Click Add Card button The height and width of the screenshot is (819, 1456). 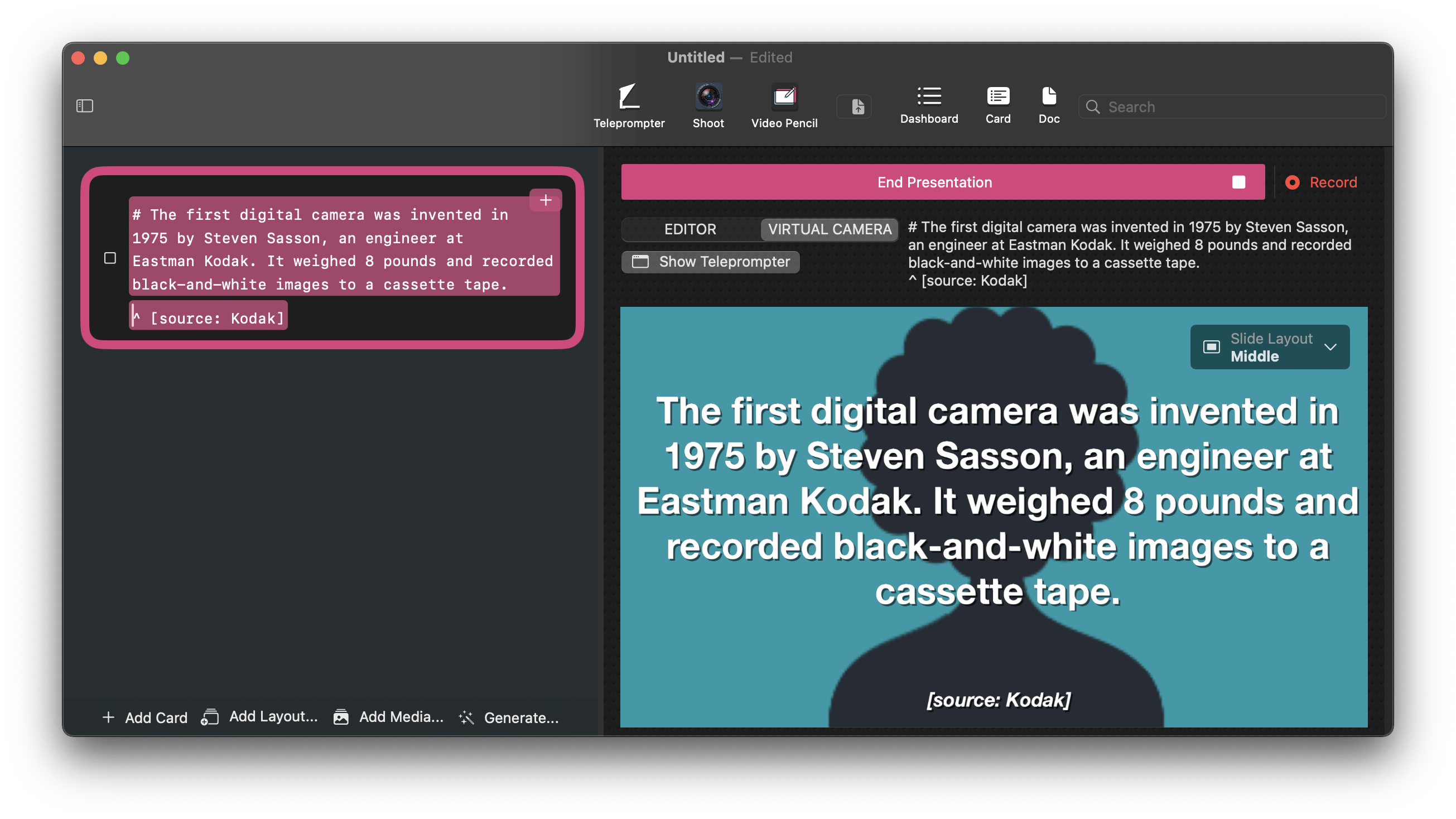pos(144,717)
